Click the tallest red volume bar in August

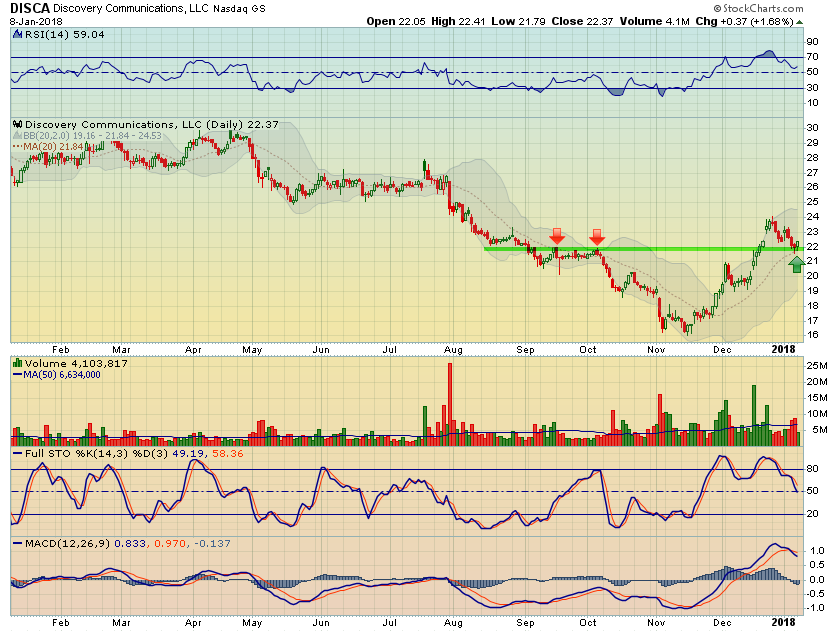pyautogui.click(x=449, y=404)
